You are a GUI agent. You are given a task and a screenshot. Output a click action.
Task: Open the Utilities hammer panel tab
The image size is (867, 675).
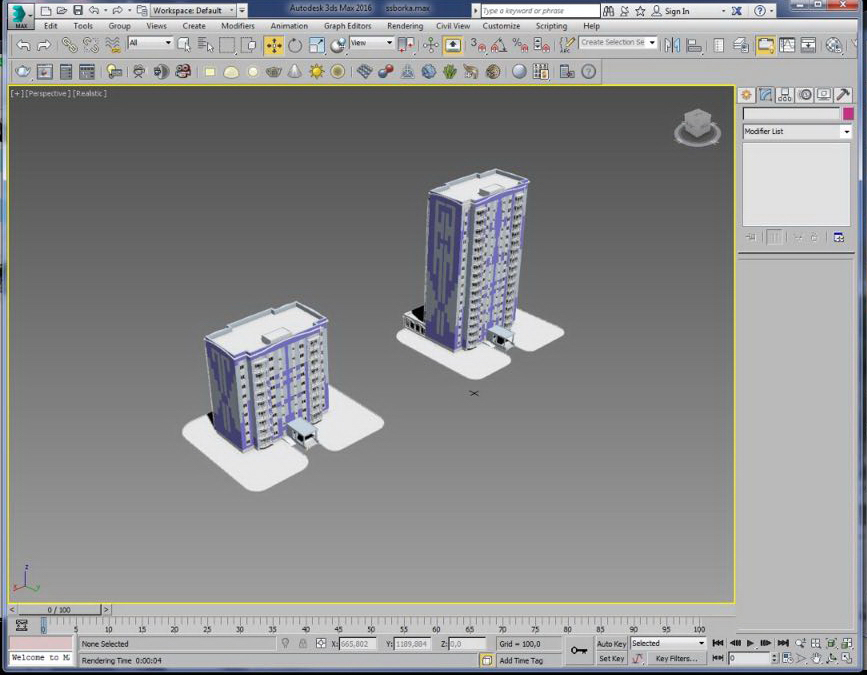(843, 95)
